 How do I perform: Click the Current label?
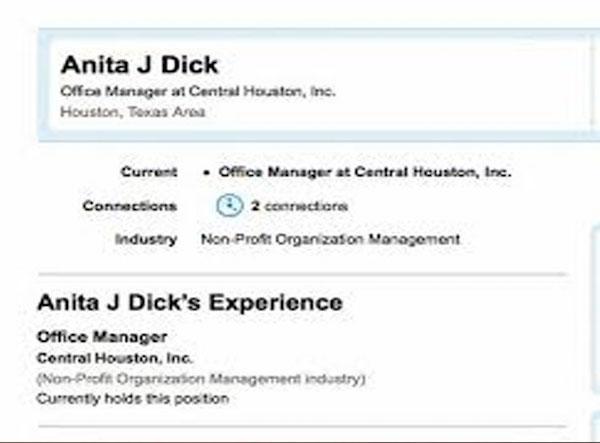click(148, 172)
